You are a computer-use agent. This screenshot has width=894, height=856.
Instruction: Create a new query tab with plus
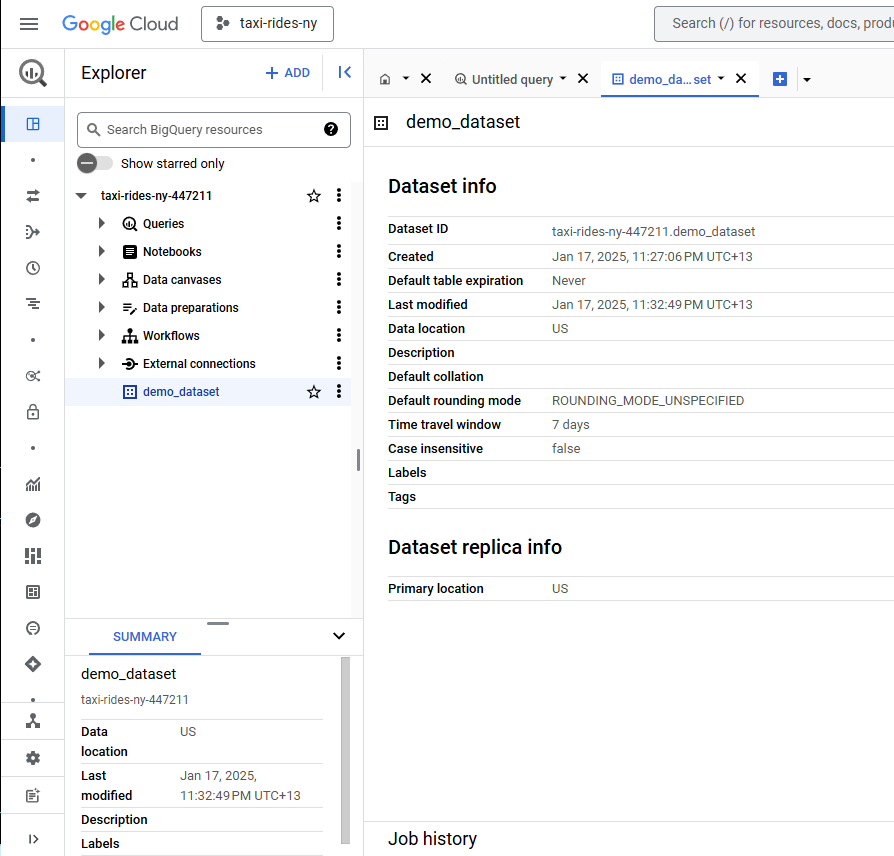click(x=780, y=79)
